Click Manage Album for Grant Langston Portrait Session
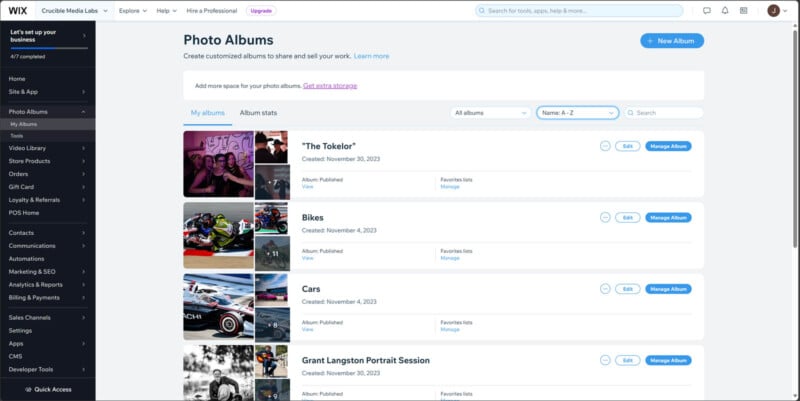The image size is (800, 401). (668, 360)
